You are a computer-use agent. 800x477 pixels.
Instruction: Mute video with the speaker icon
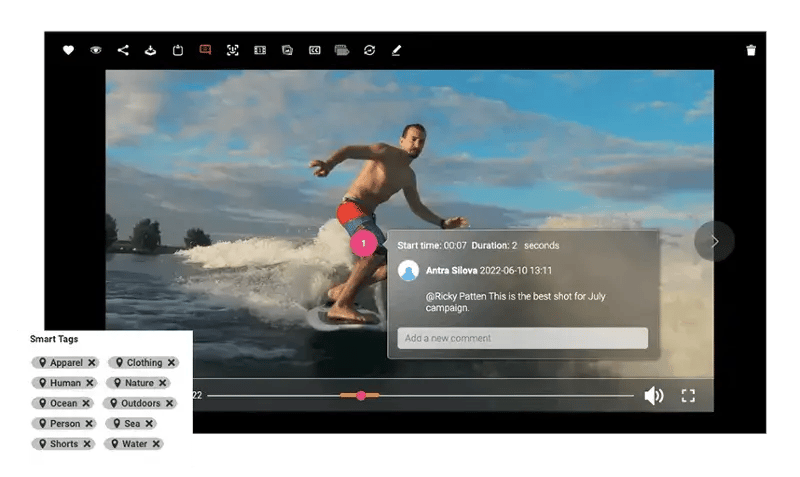tap(653, 396)
